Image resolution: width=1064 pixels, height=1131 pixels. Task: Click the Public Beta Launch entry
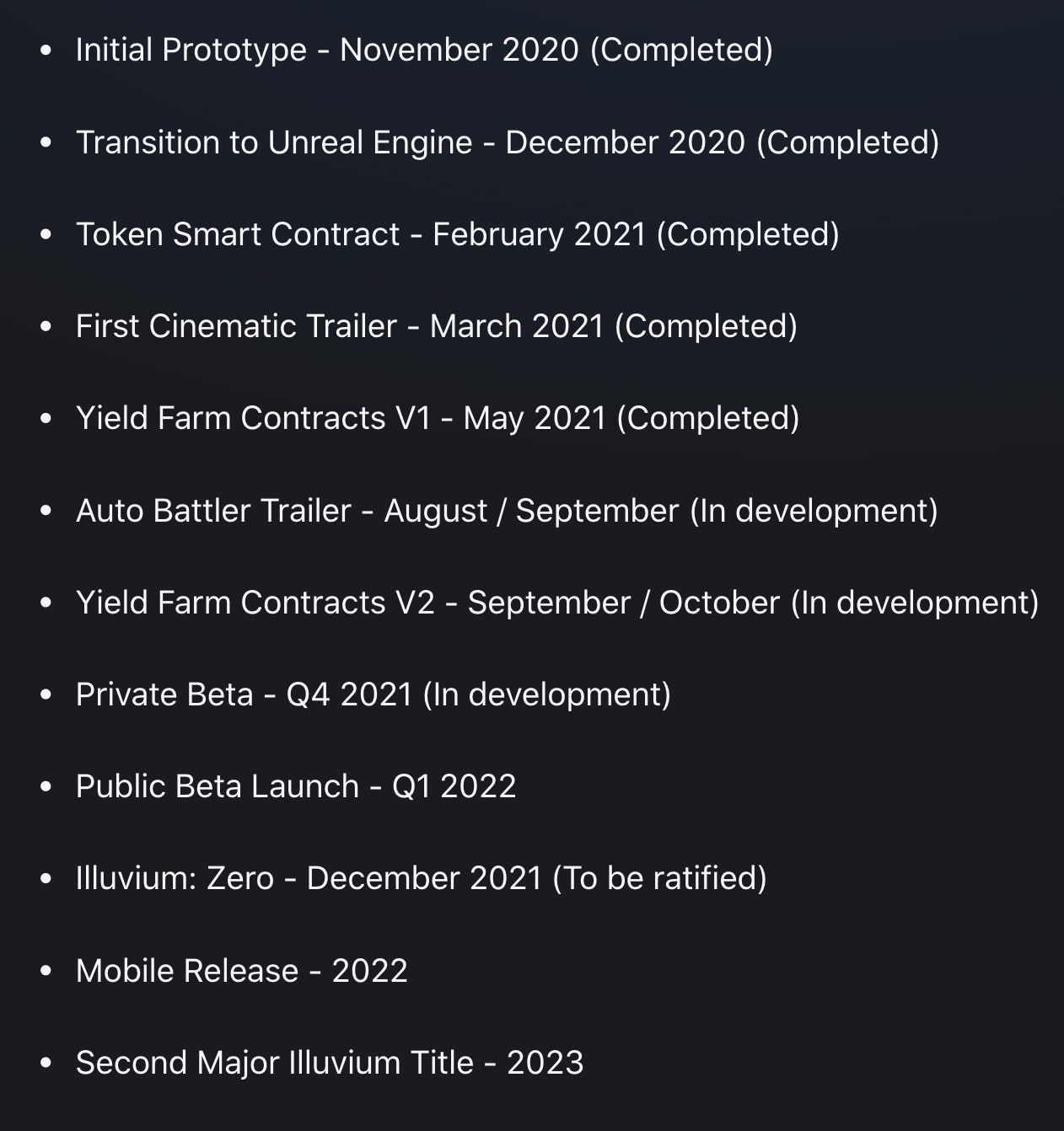[296, 786]
